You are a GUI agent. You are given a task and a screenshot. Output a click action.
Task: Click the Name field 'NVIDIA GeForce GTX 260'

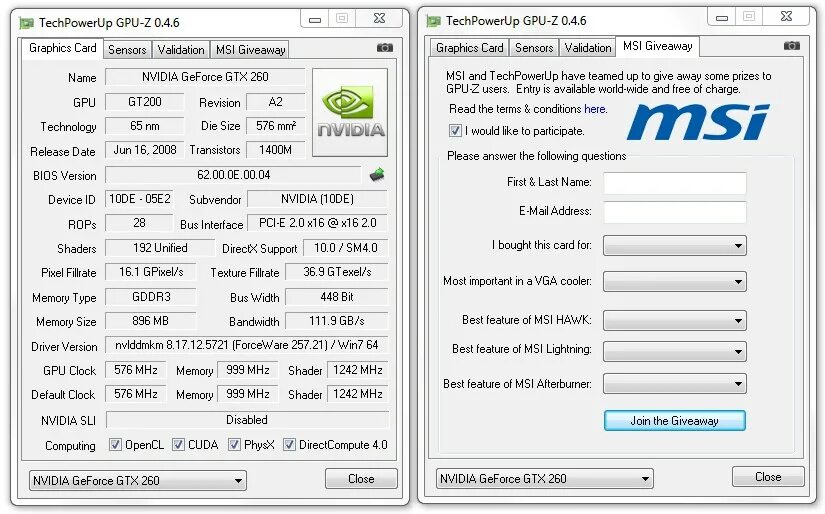click(205, 77)
